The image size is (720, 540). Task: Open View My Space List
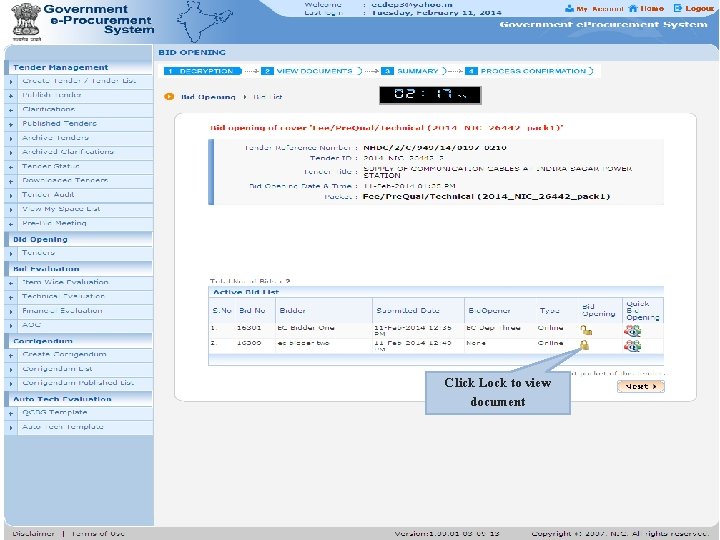coord(61,209)
